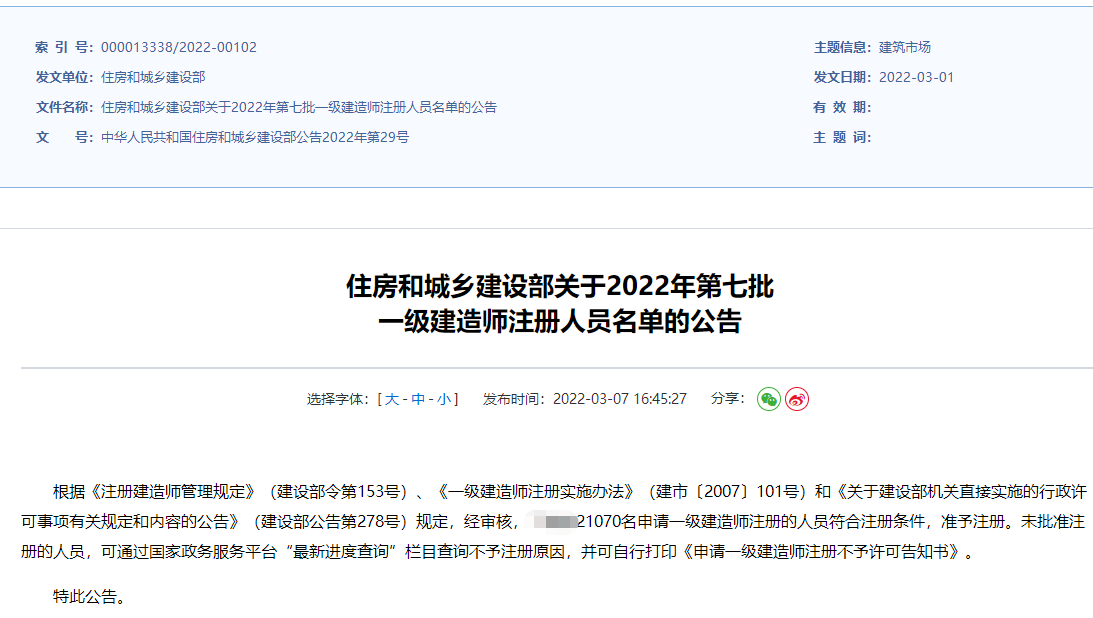The height and width of the screenshot is (618, 1093).
Task: Share the announcement via WeChat icon
Action: (x=768, y=398)
